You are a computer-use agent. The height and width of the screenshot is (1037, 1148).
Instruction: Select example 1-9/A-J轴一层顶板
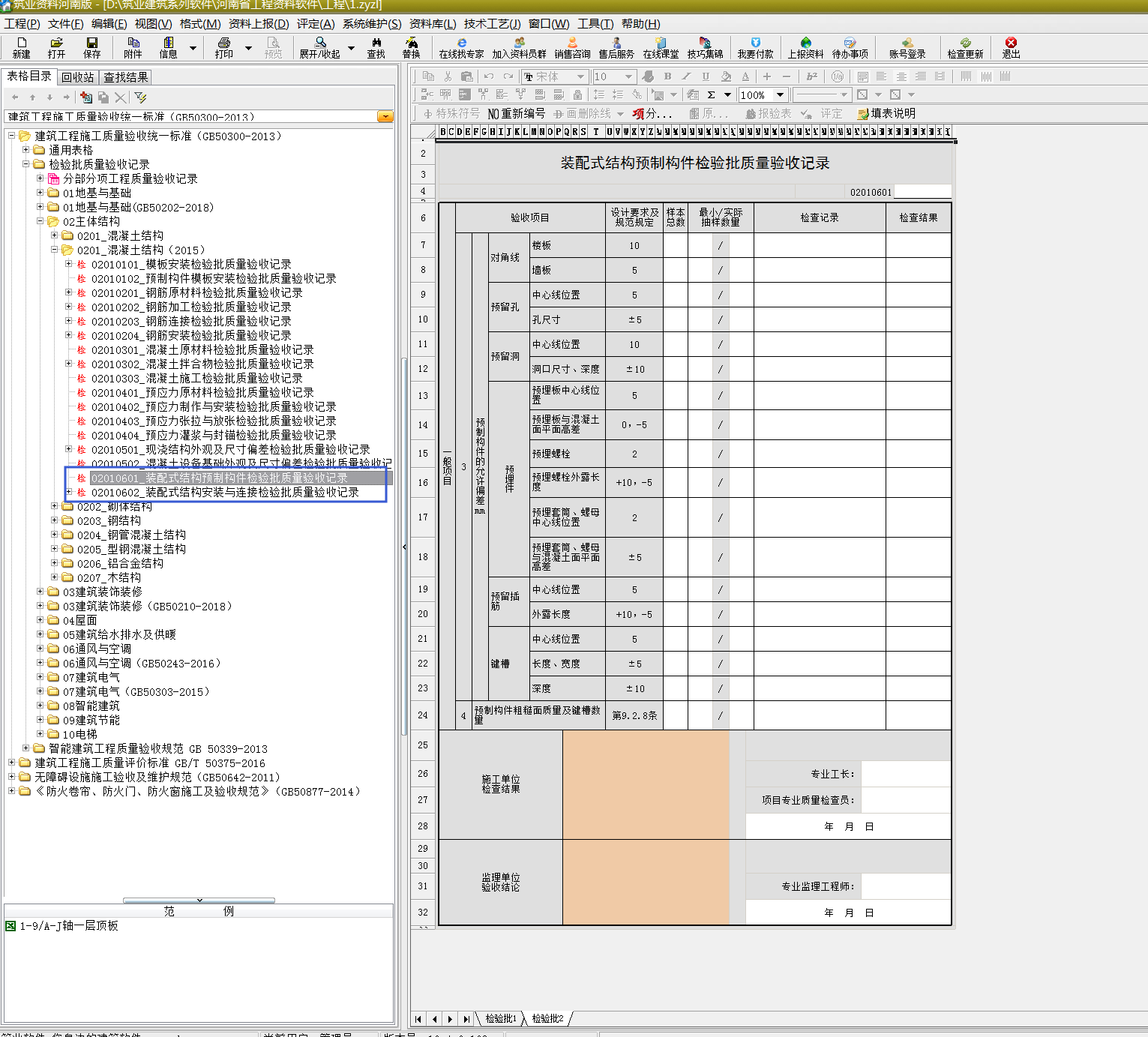pos(68,926)
